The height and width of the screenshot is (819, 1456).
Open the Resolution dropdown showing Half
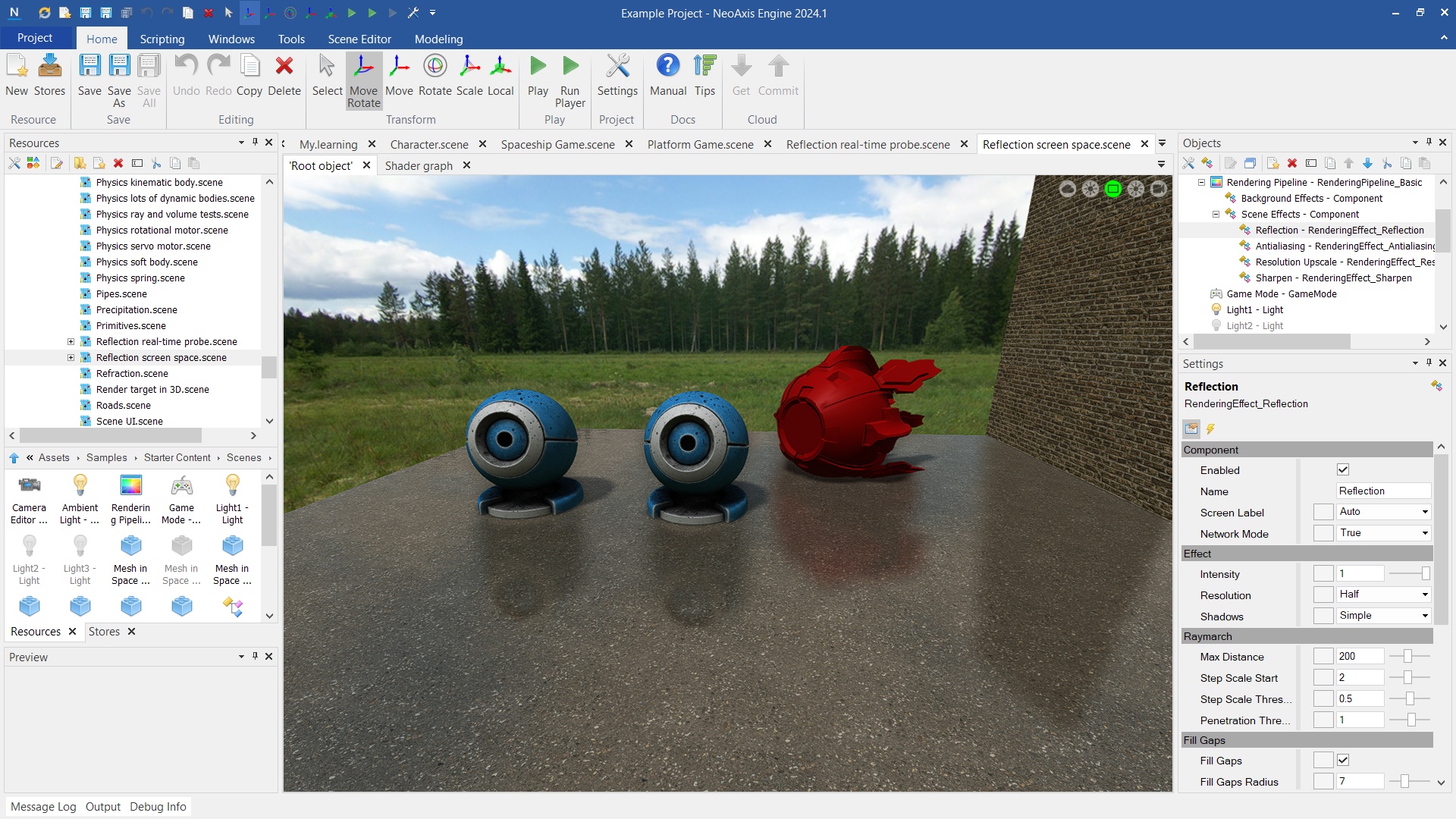[x=1383, y=595]
